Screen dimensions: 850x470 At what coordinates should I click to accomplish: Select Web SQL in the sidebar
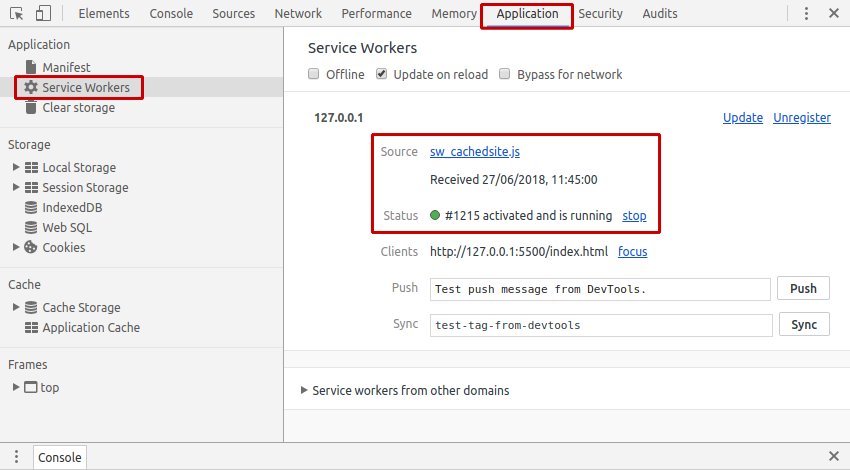(67, 228)
